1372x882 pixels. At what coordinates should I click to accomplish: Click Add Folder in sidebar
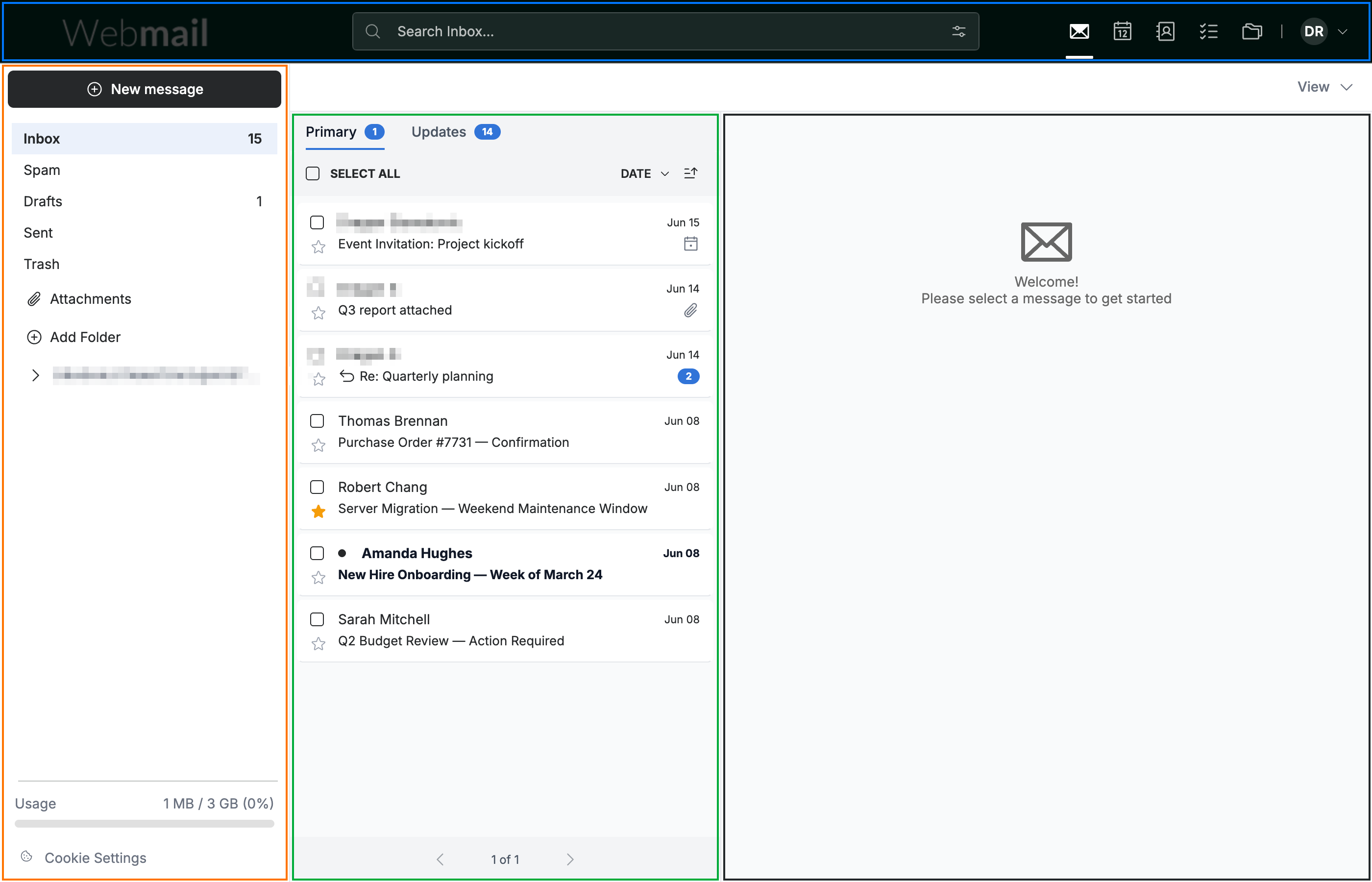click(x=74, y=337)
